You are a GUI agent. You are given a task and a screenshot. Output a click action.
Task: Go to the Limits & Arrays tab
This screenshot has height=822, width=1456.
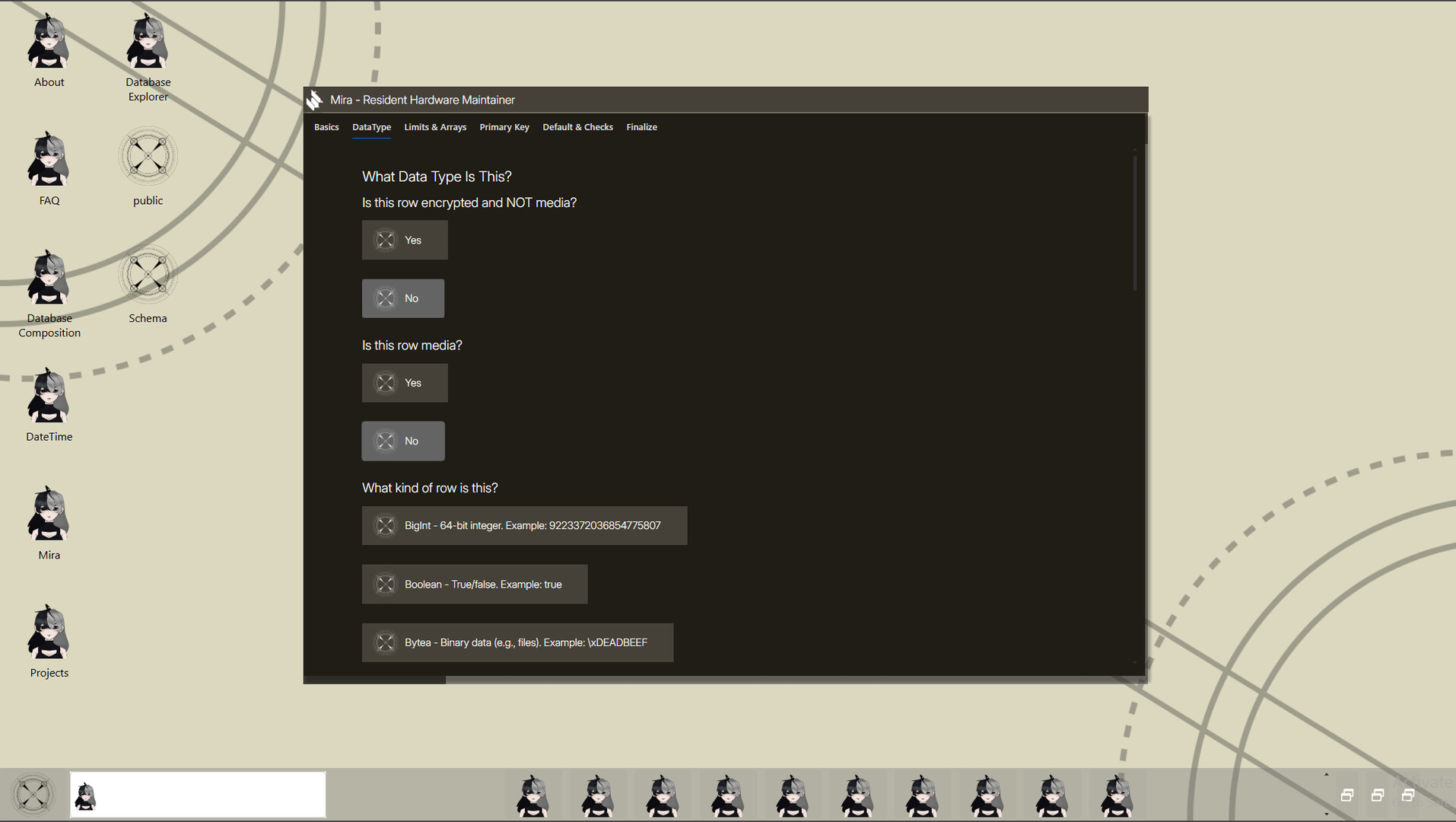point(435,127)
